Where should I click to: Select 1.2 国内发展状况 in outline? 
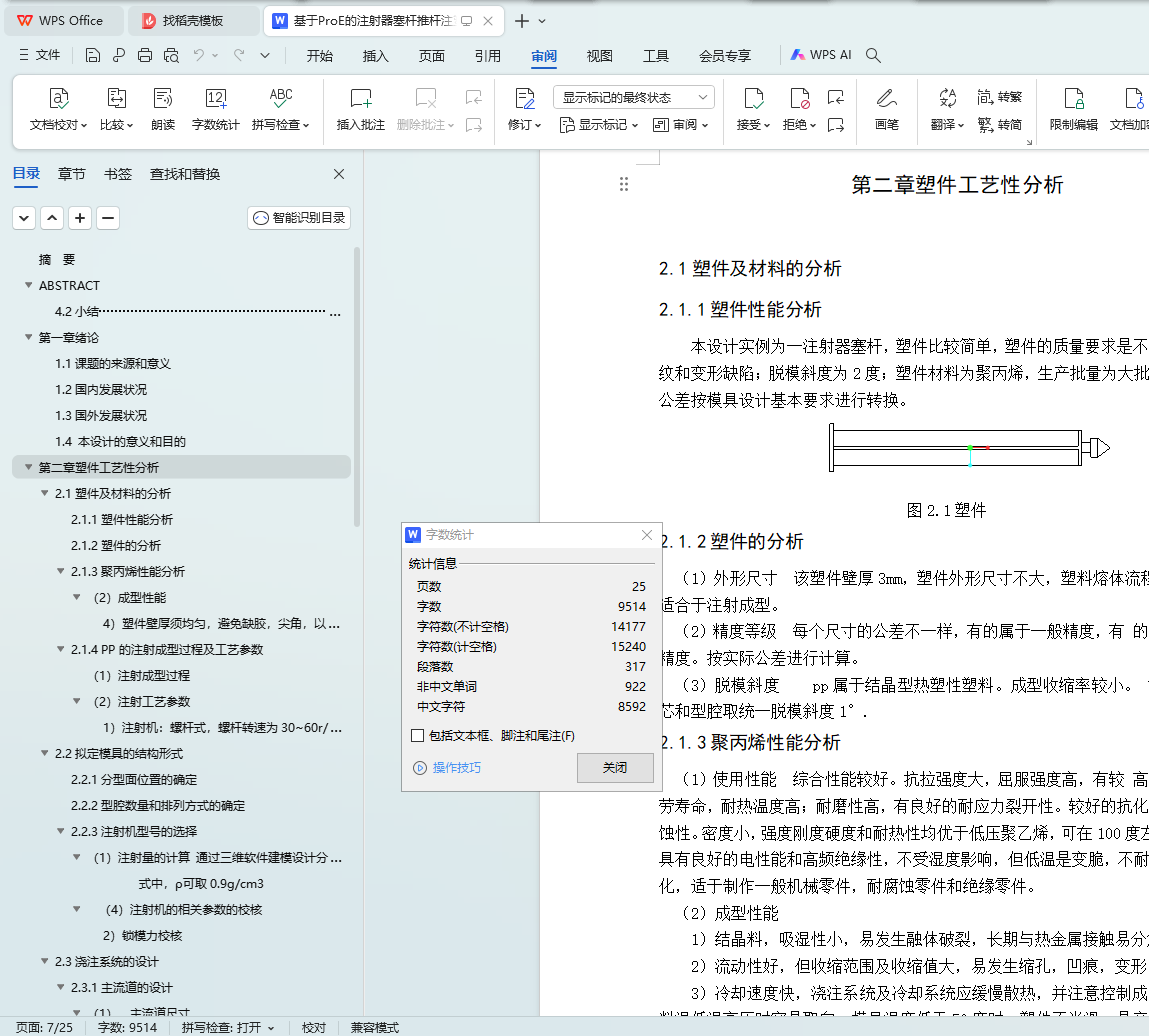coord(101,389)
